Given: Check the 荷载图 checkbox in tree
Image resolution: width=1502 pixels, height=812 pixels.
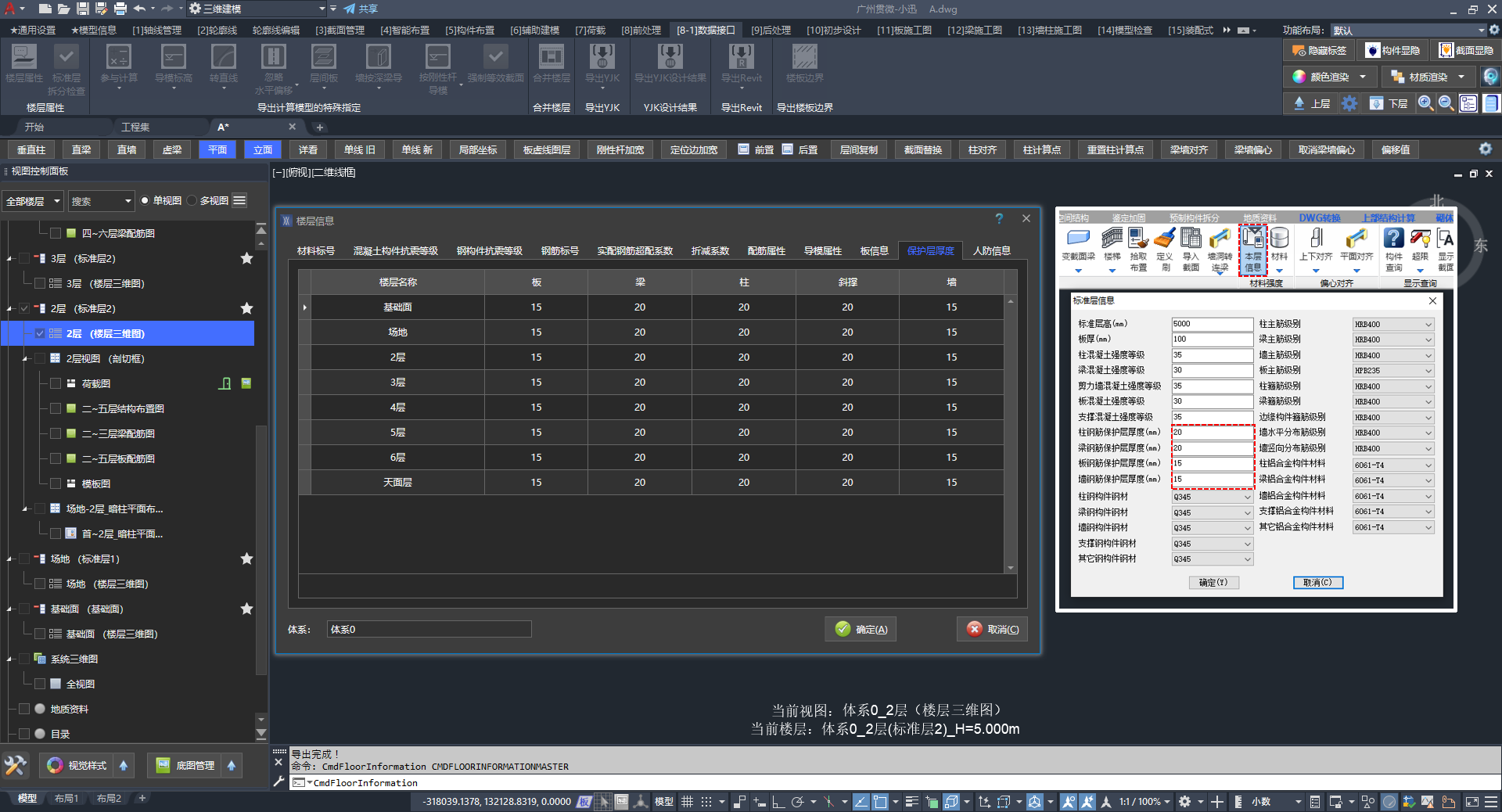Looking at the screenshot, I should coord(56,383).
